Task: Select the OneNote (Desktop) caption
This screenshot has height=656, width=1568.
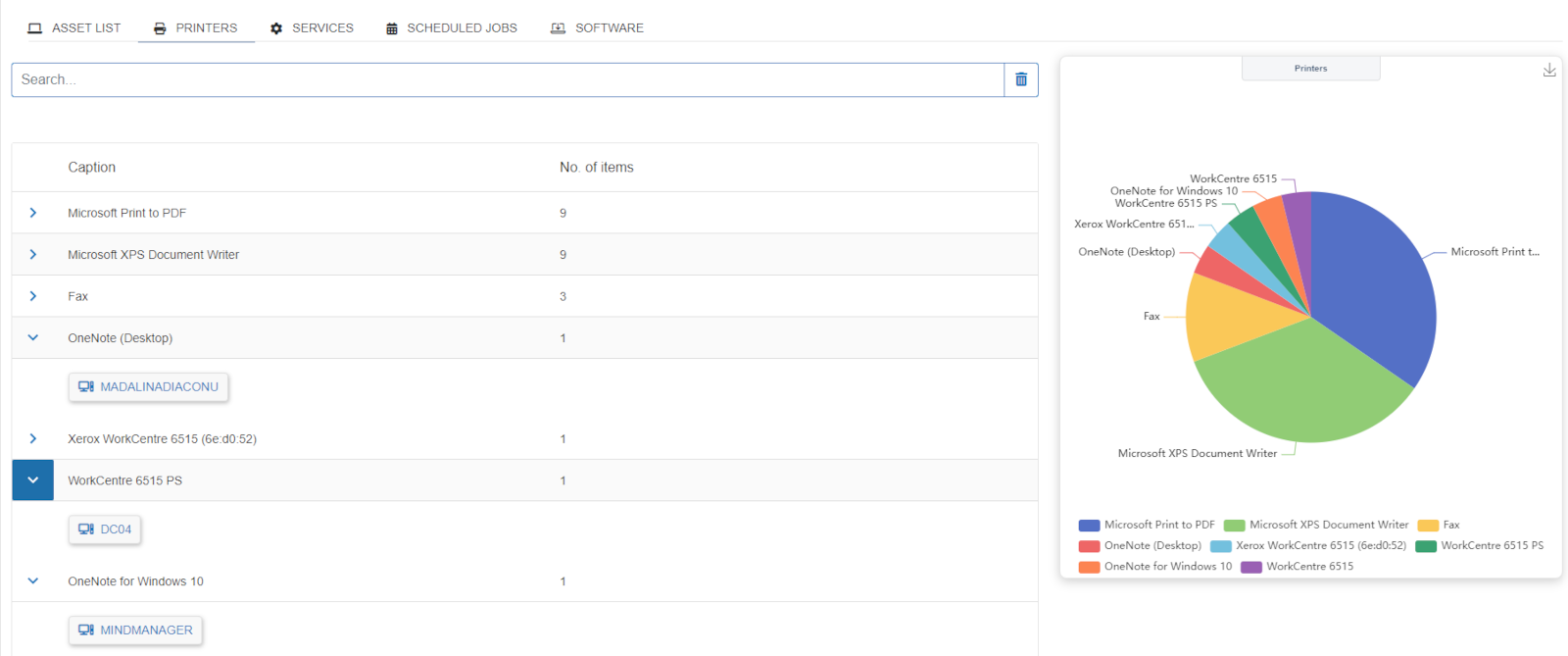Action: pos(120,338)
